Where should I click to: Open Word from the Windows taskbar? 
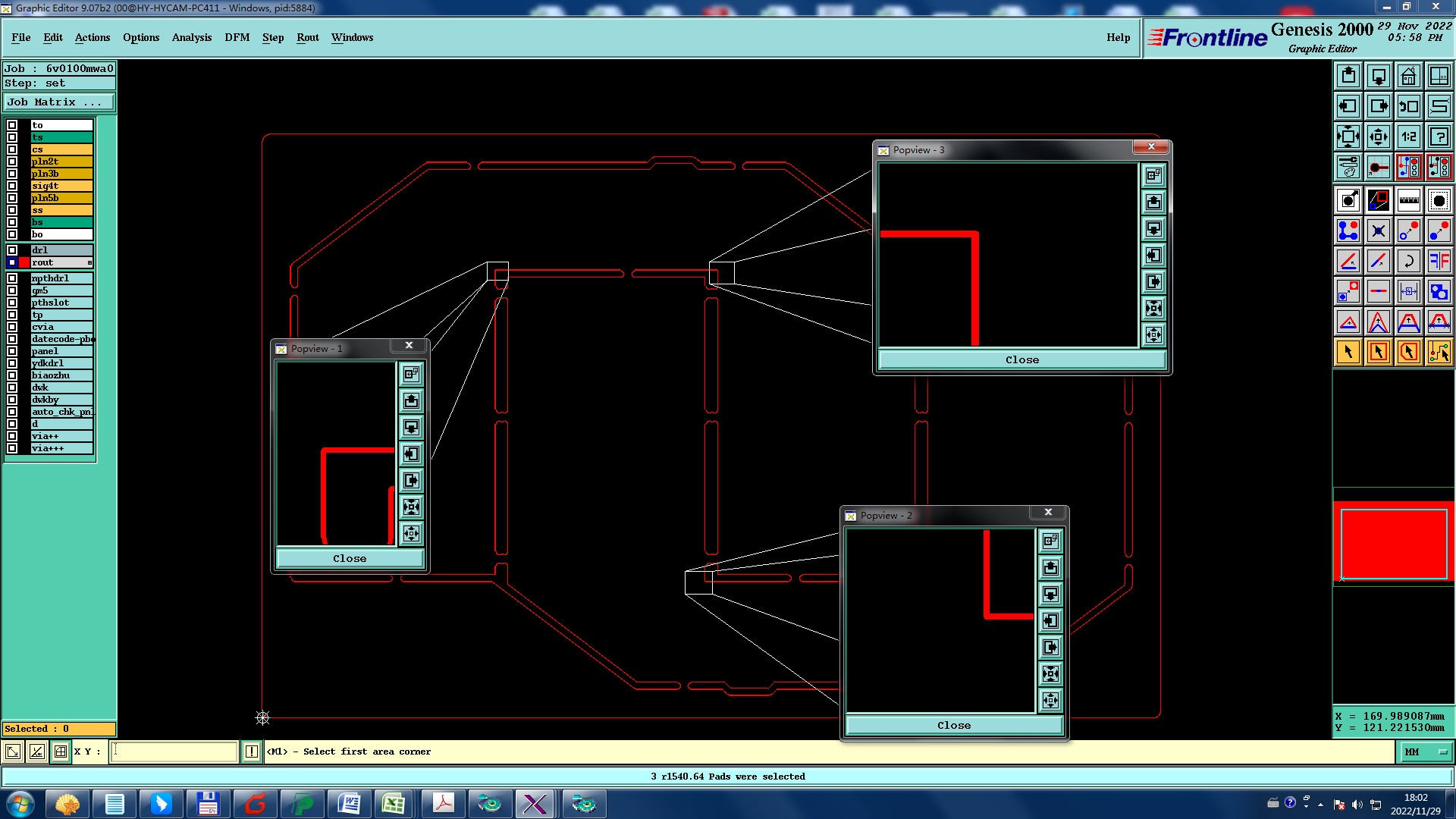349,804
